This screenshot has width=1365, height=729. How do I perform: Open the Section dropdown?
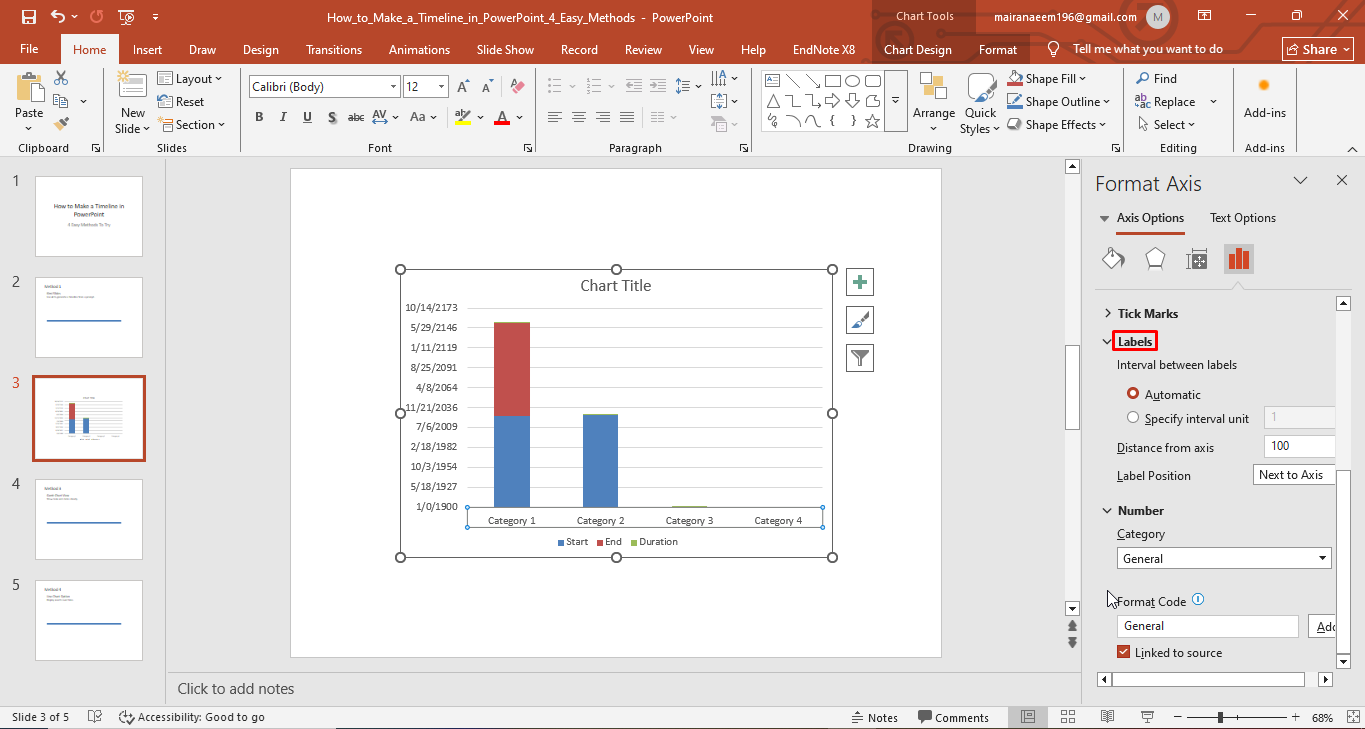point(191,125)
